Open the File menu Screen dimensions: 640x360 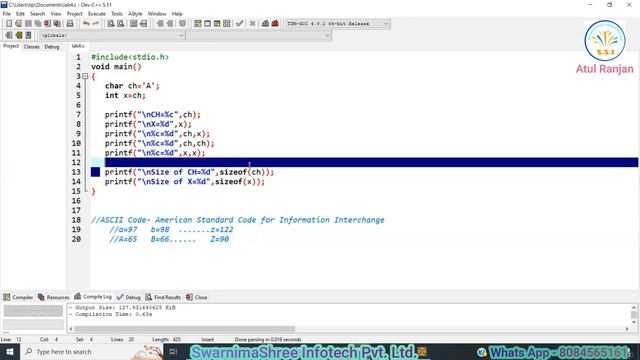pyautogui.click(x=7, y=13)
